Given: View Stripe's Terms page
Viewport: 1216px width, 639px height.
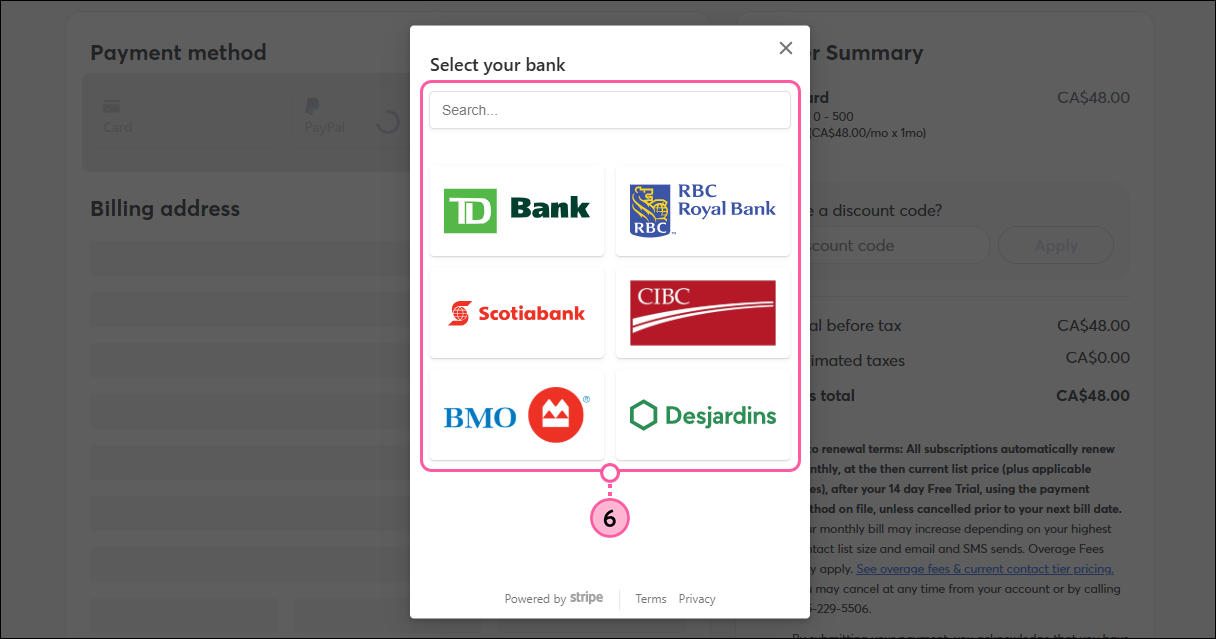Looking at the screenshot, I should pyautogui.click(x=650, y=598).
